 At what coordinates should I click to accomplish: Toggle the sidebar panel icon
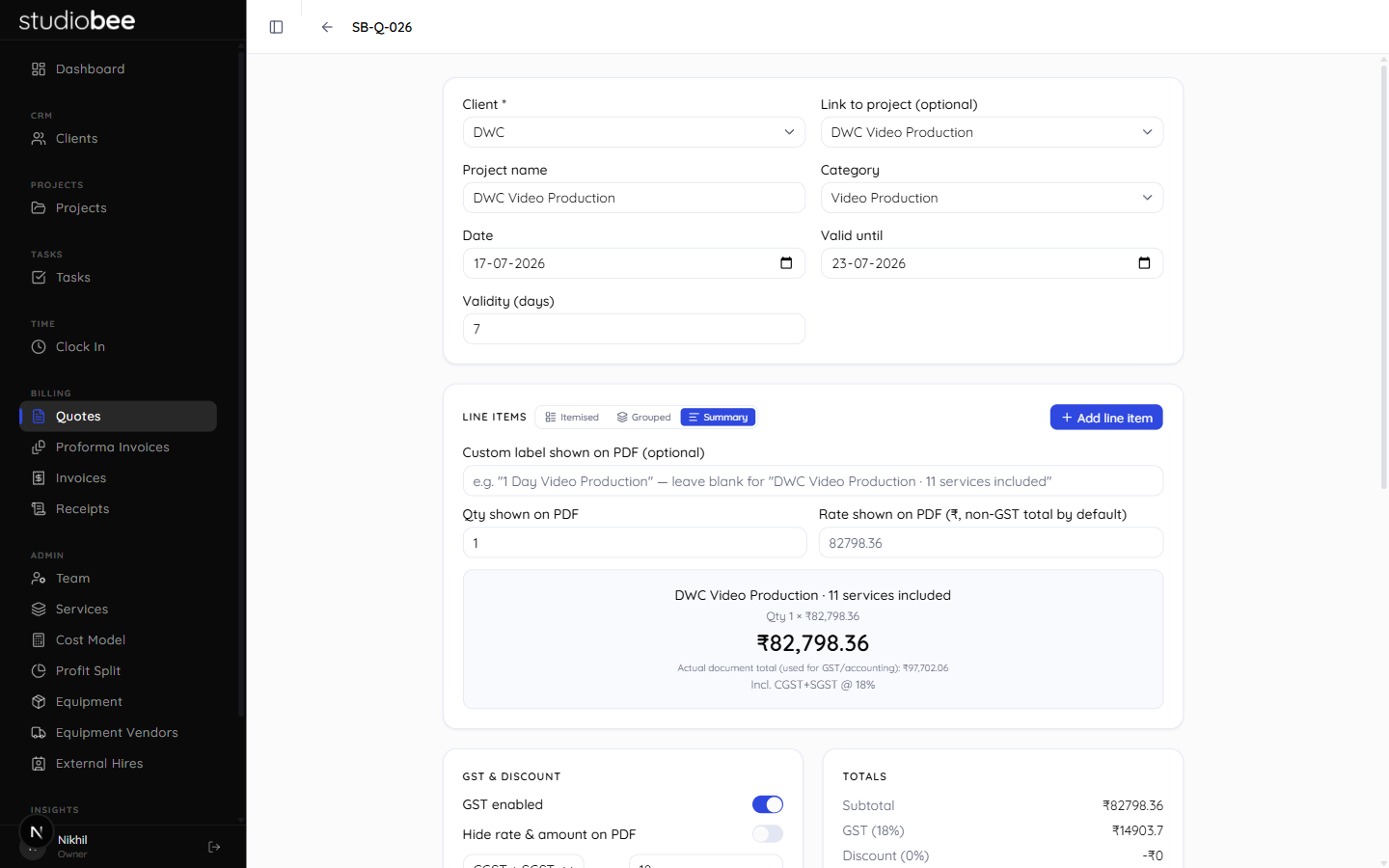(x=276, y=27)
